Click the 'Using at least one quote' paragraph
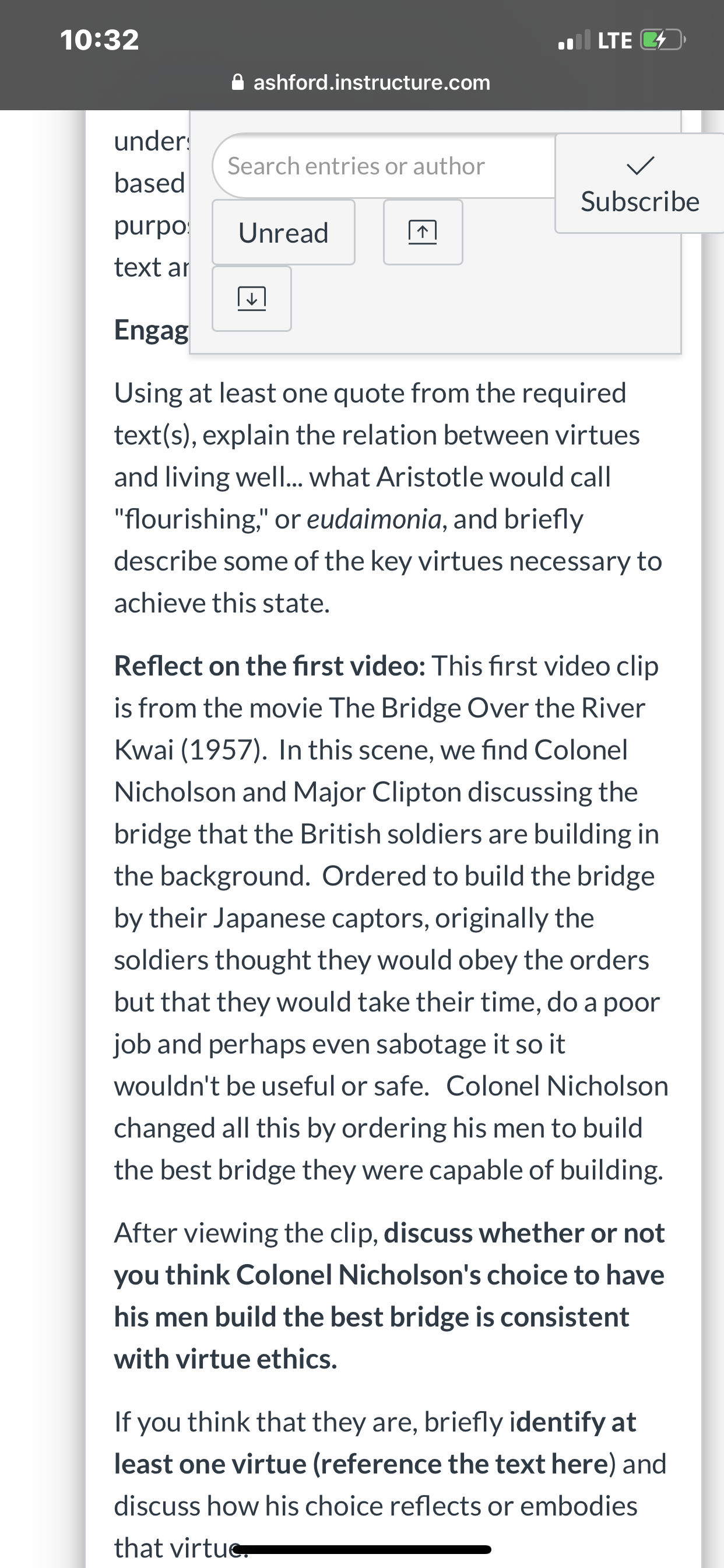 [388, 498]
